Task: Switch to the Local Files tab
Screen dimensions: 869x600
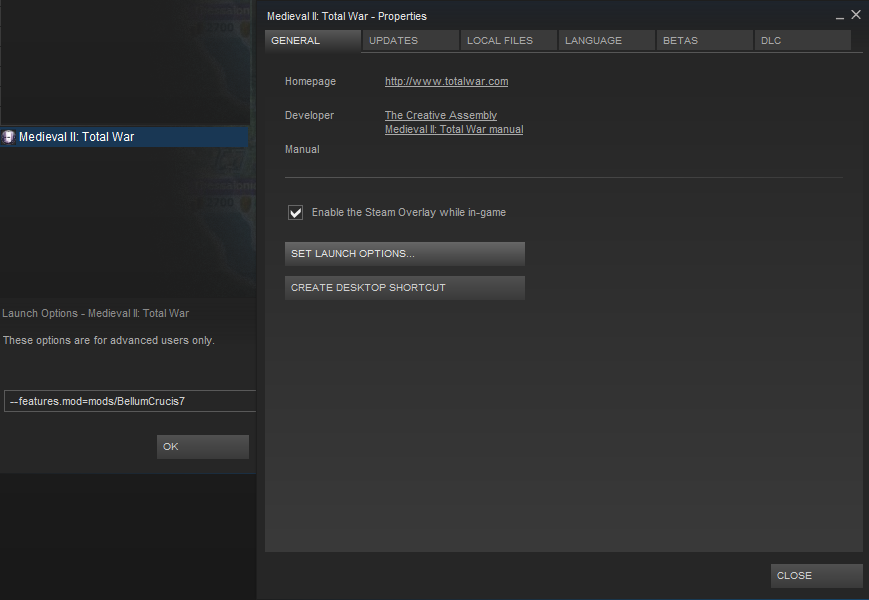Action: tap(509, 41)
